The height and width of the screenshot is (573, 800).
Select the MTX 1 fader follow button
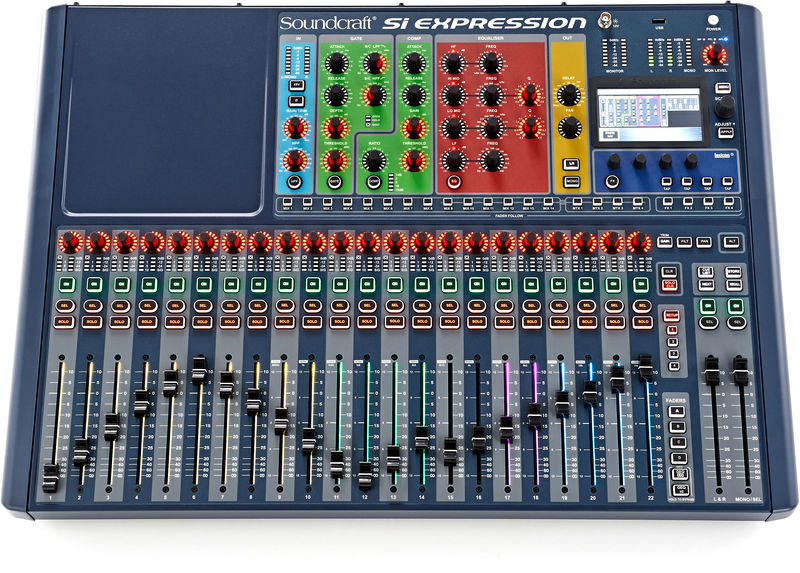pos(578,202)
